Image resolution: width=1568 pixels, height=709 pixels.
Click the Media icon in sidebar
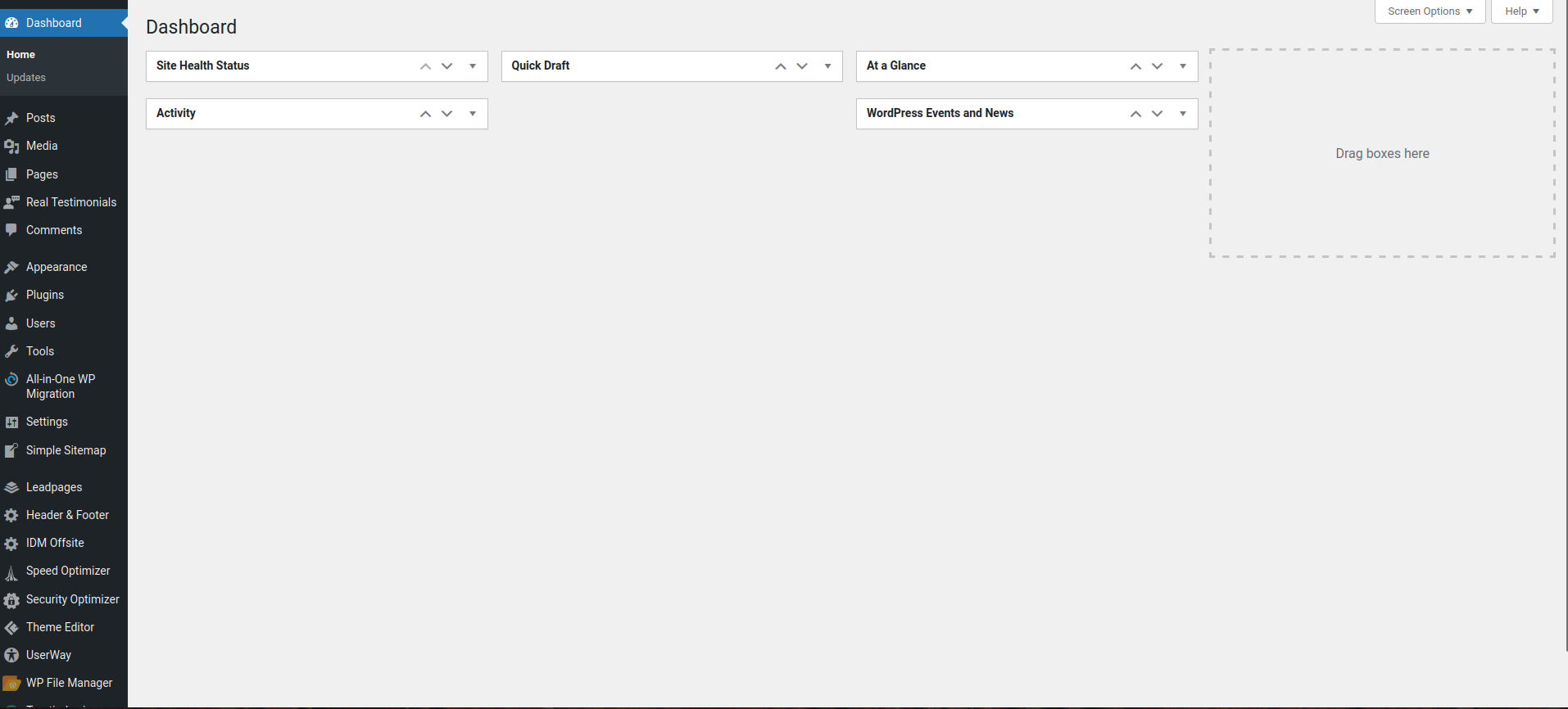coord(11,146)
